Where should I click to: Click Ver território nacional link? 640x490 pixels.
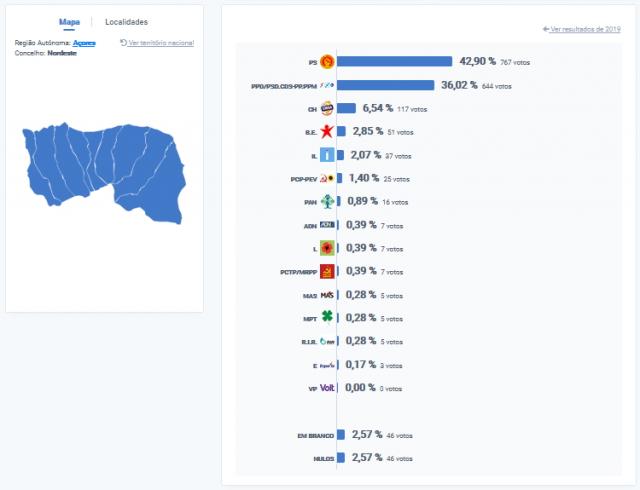pos(157,43)
